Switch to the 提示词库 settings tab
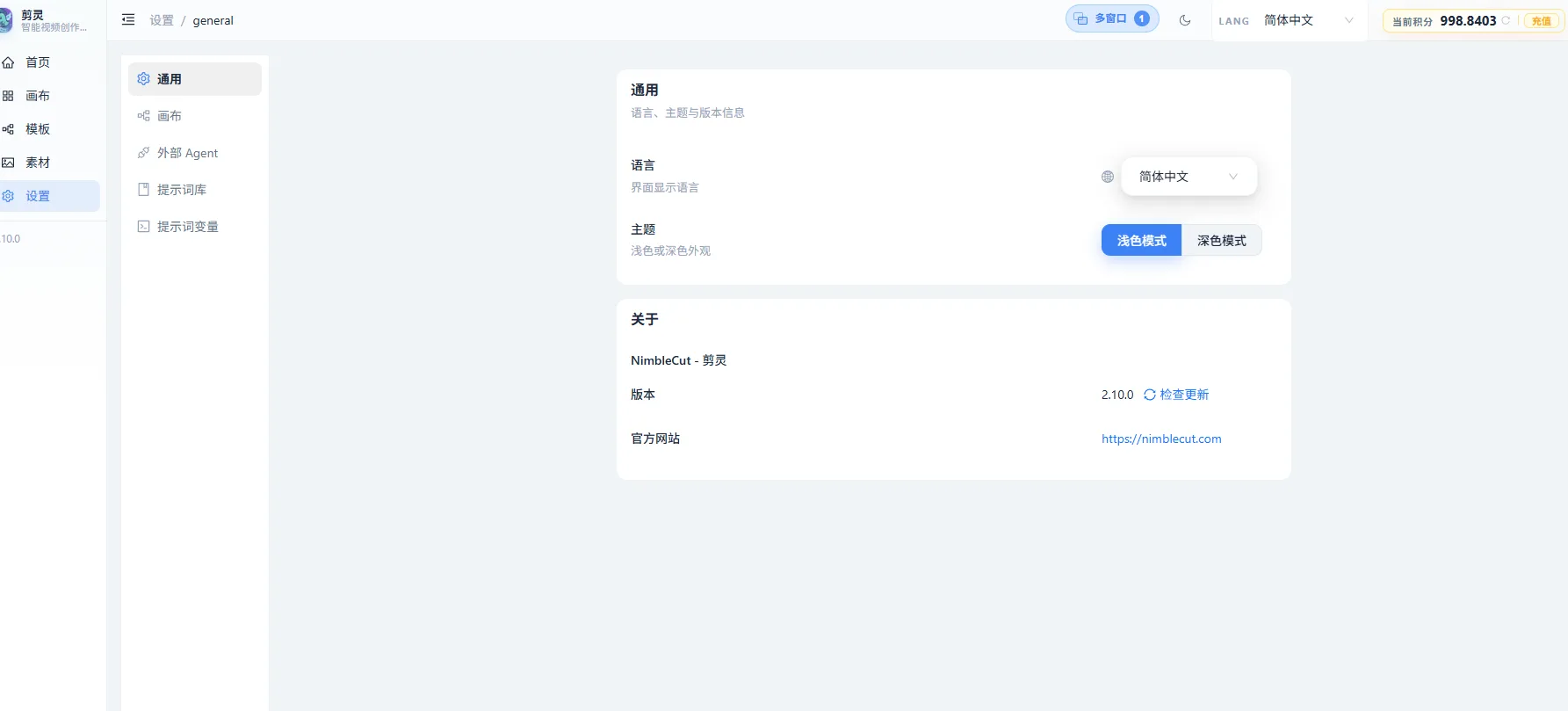This screenshot has width=1568, height=711. [x=195, y=190]
